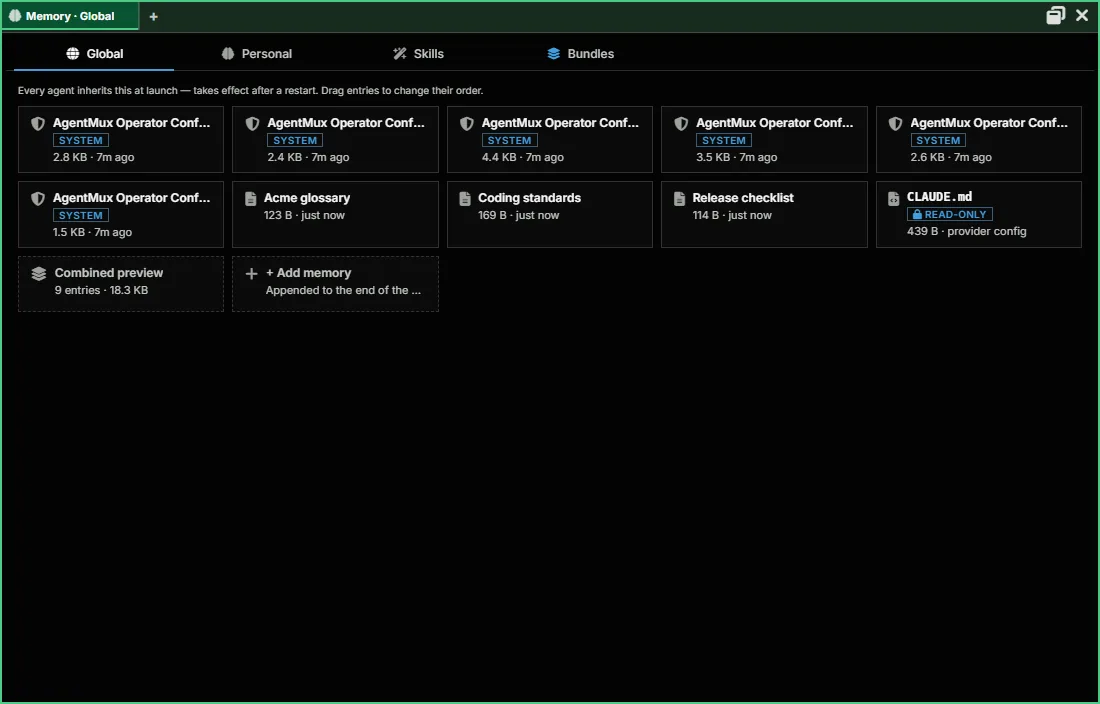
Task: Click shield icon on the 2.6 KB entry
Action: point(895,124)
